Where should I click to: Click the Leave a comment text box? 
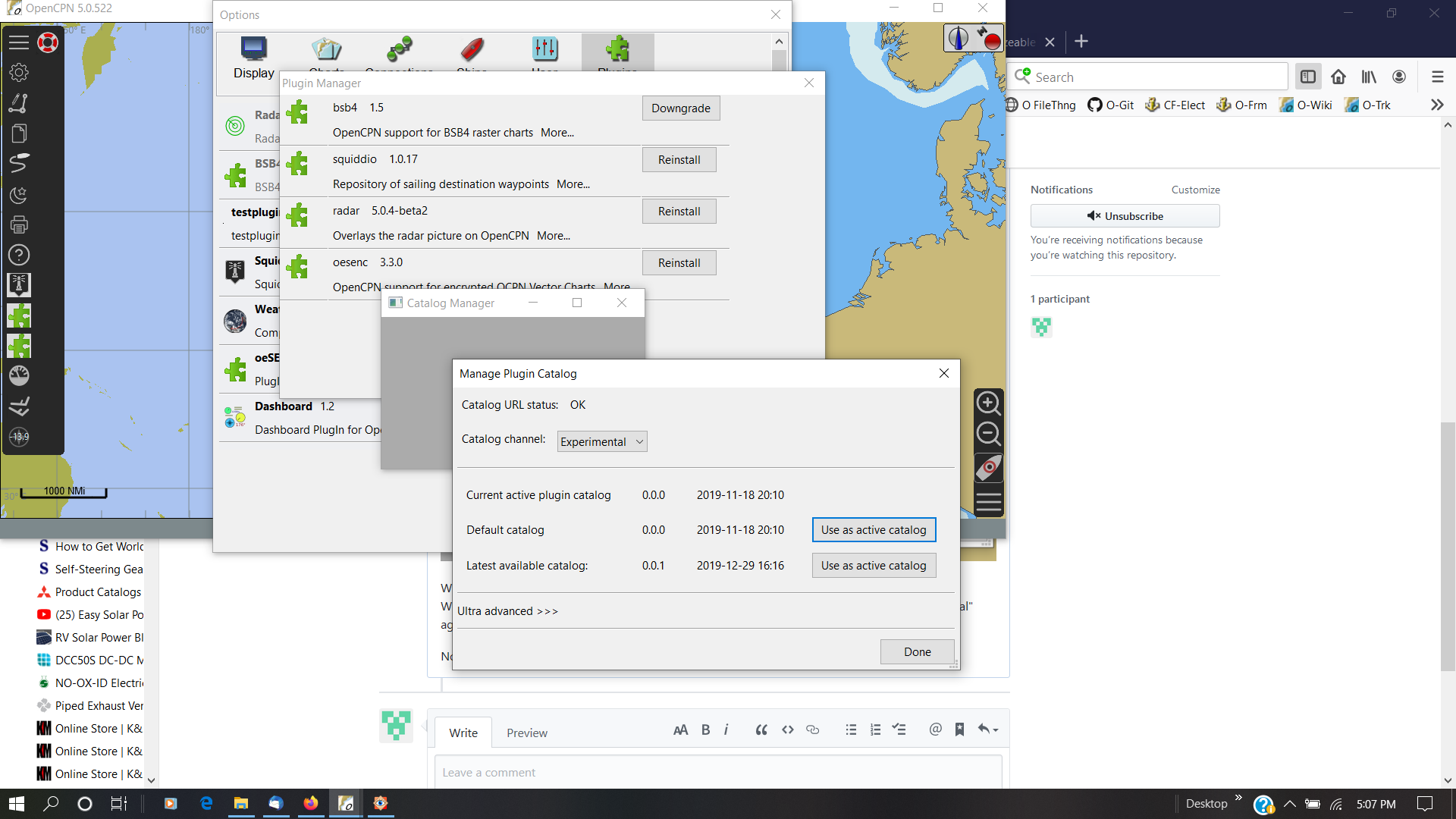click(718, 772)
